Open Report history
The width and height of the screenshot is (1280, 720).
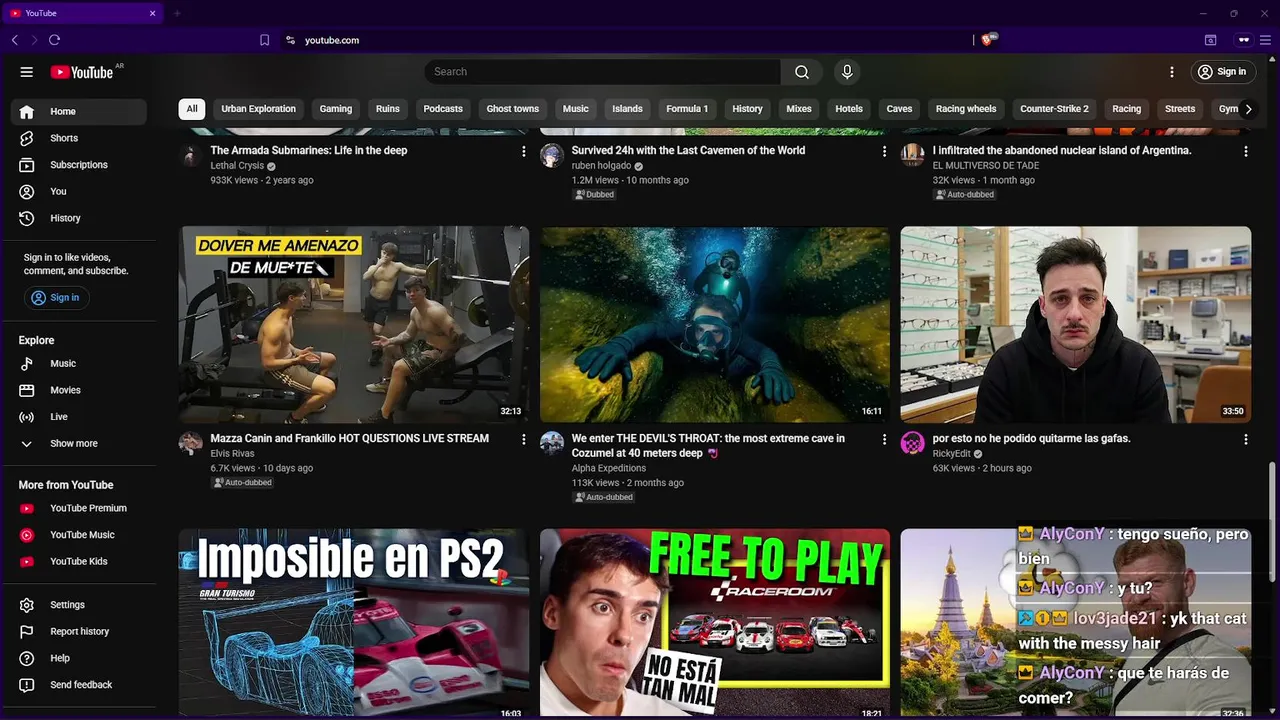point(79,632)
